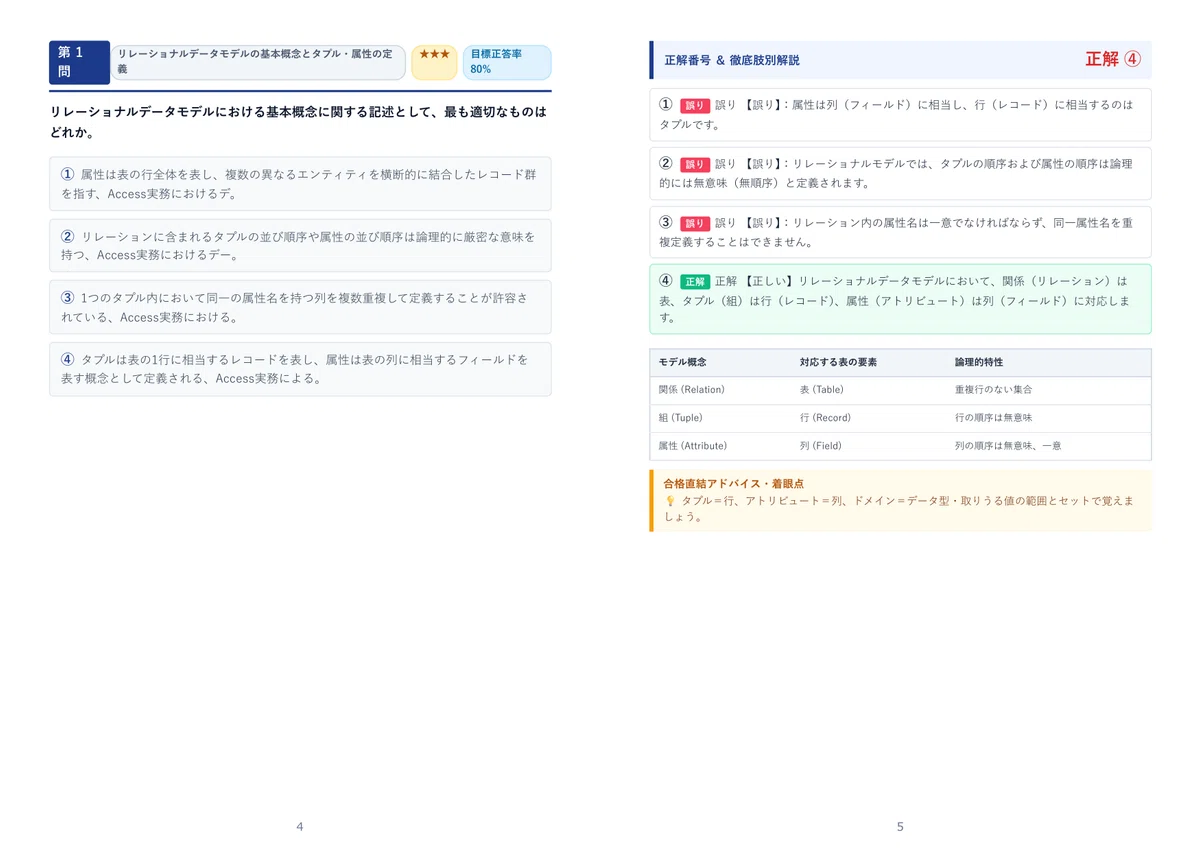Select answer option ② about タプルの並び順序
The width and height of the screenshot is (1200, 852).
click(x=300, y=245)
